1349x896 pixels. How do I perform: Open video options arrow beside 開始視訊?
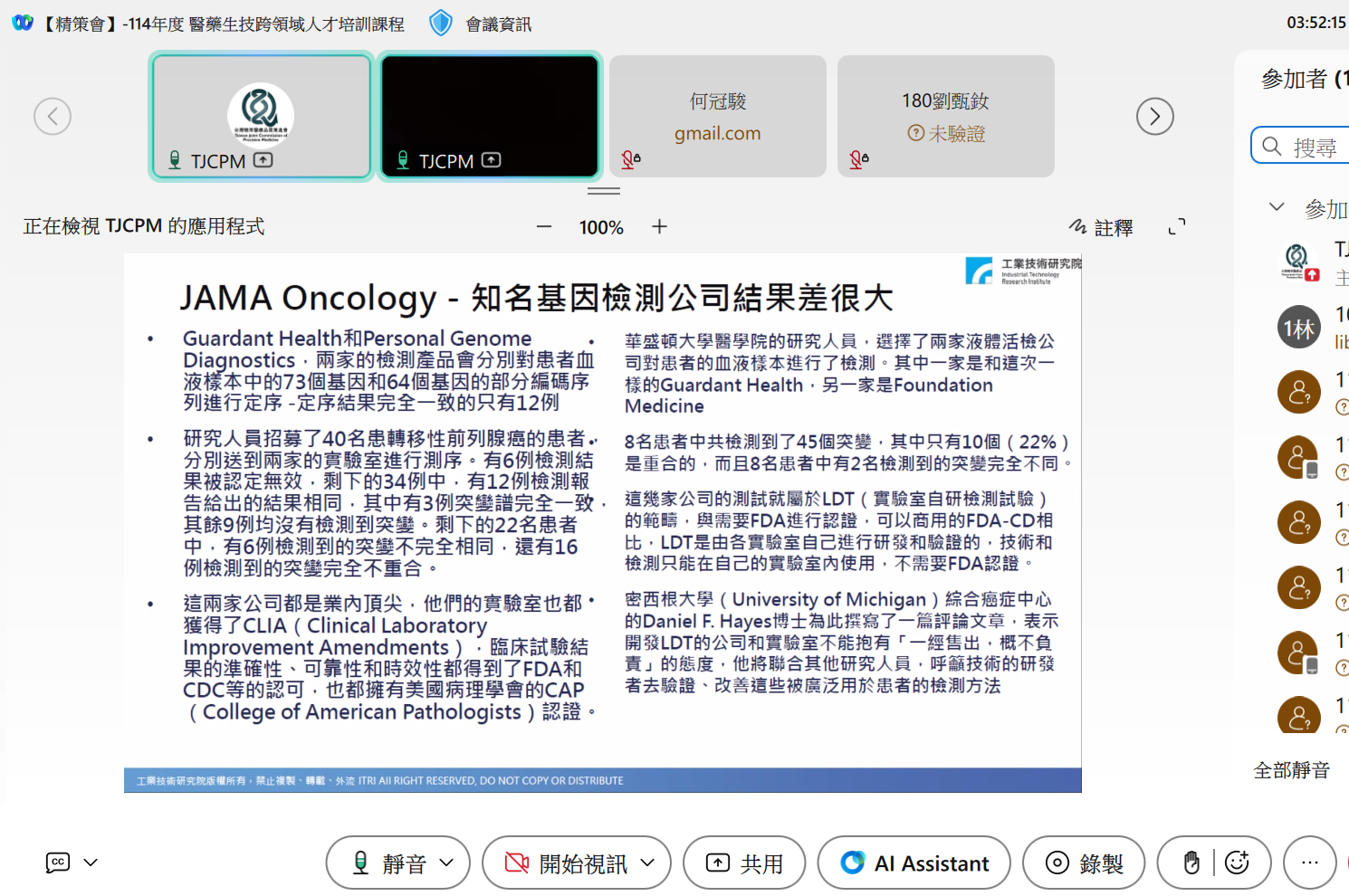click(x=647, y=863)
